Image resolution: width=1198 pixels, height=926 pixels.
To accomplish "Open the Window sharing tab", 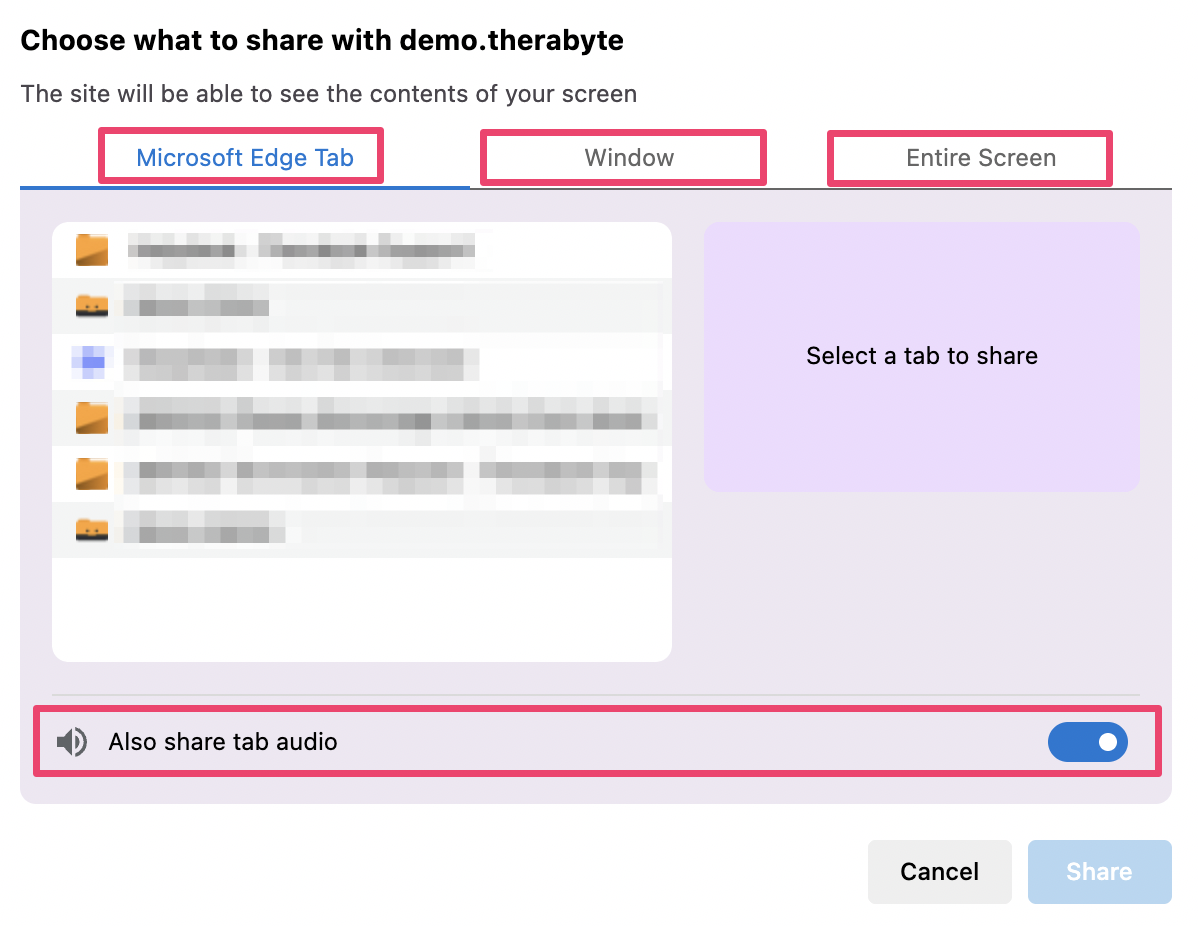I will pyautogui.click(x=629, y=157).
